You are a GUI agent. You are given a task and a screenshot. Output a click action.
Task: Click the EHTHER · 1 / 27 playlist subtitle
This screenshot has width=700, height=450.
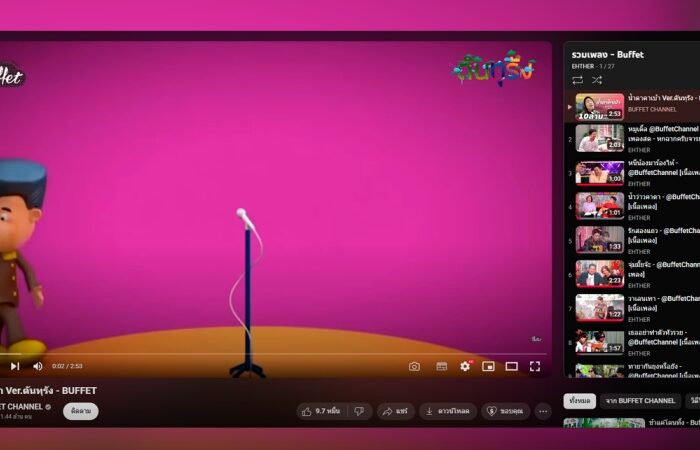pyautogui.click(x=593, y=67)
